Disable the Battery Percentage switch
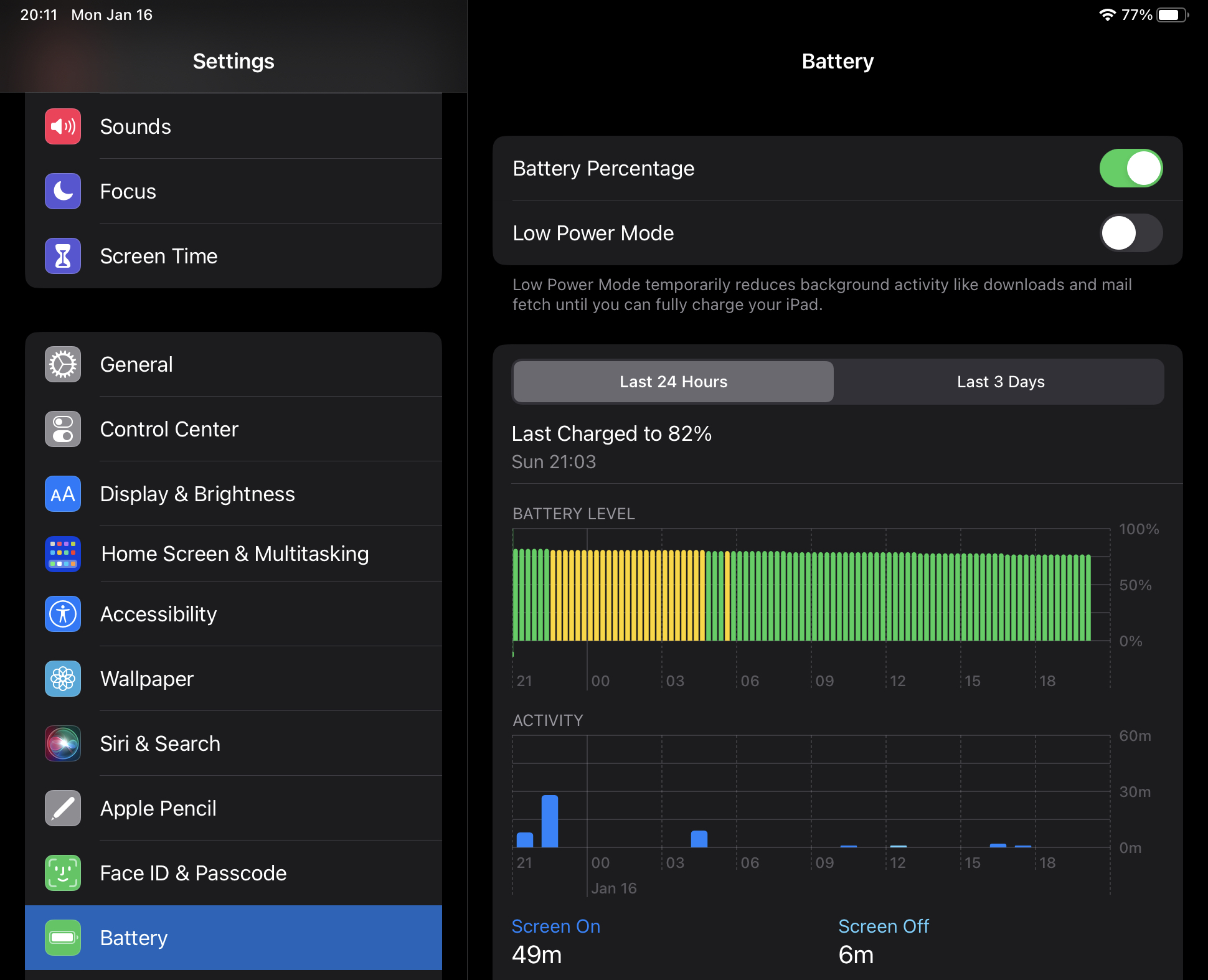This screenshot has height=980, width=1208. point(1130,168)
